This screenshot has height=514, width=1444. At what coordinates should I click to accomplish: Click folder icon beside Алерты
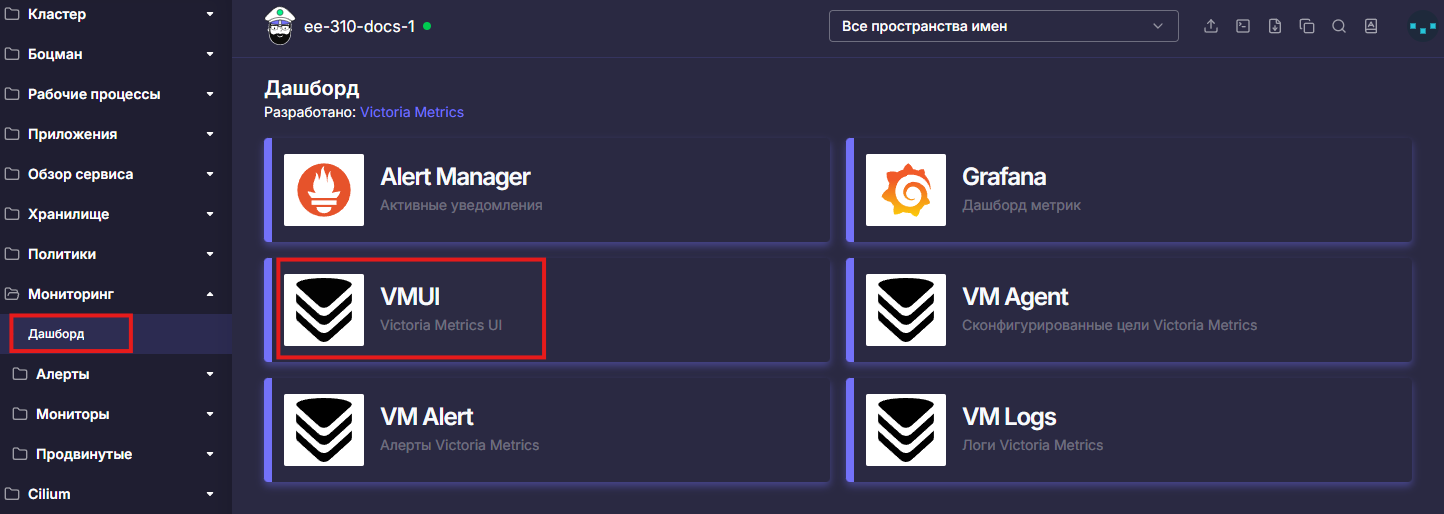(20, 374)
